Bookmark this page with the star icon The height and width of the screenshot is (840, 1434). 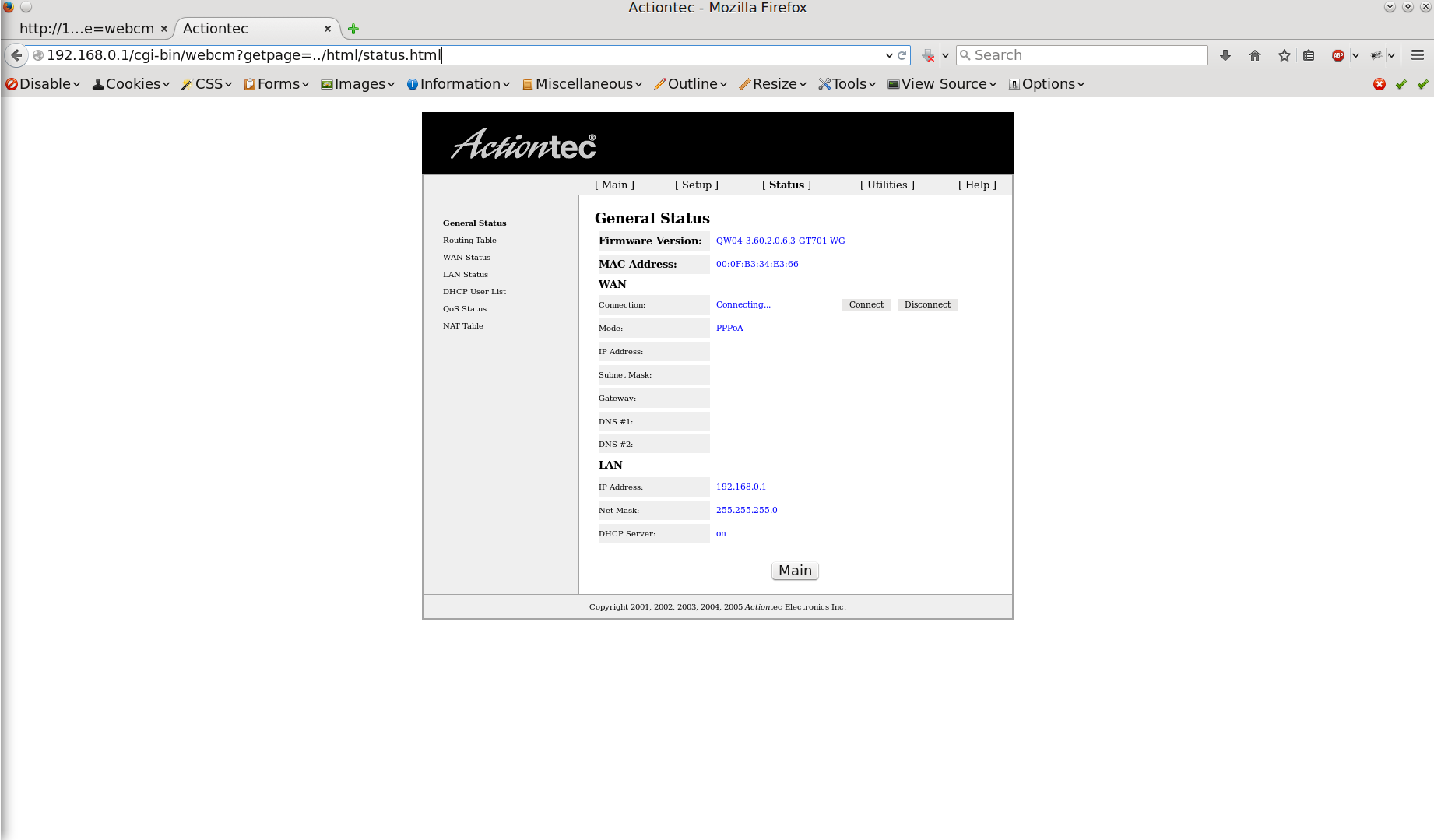[x=1285, y=55]
